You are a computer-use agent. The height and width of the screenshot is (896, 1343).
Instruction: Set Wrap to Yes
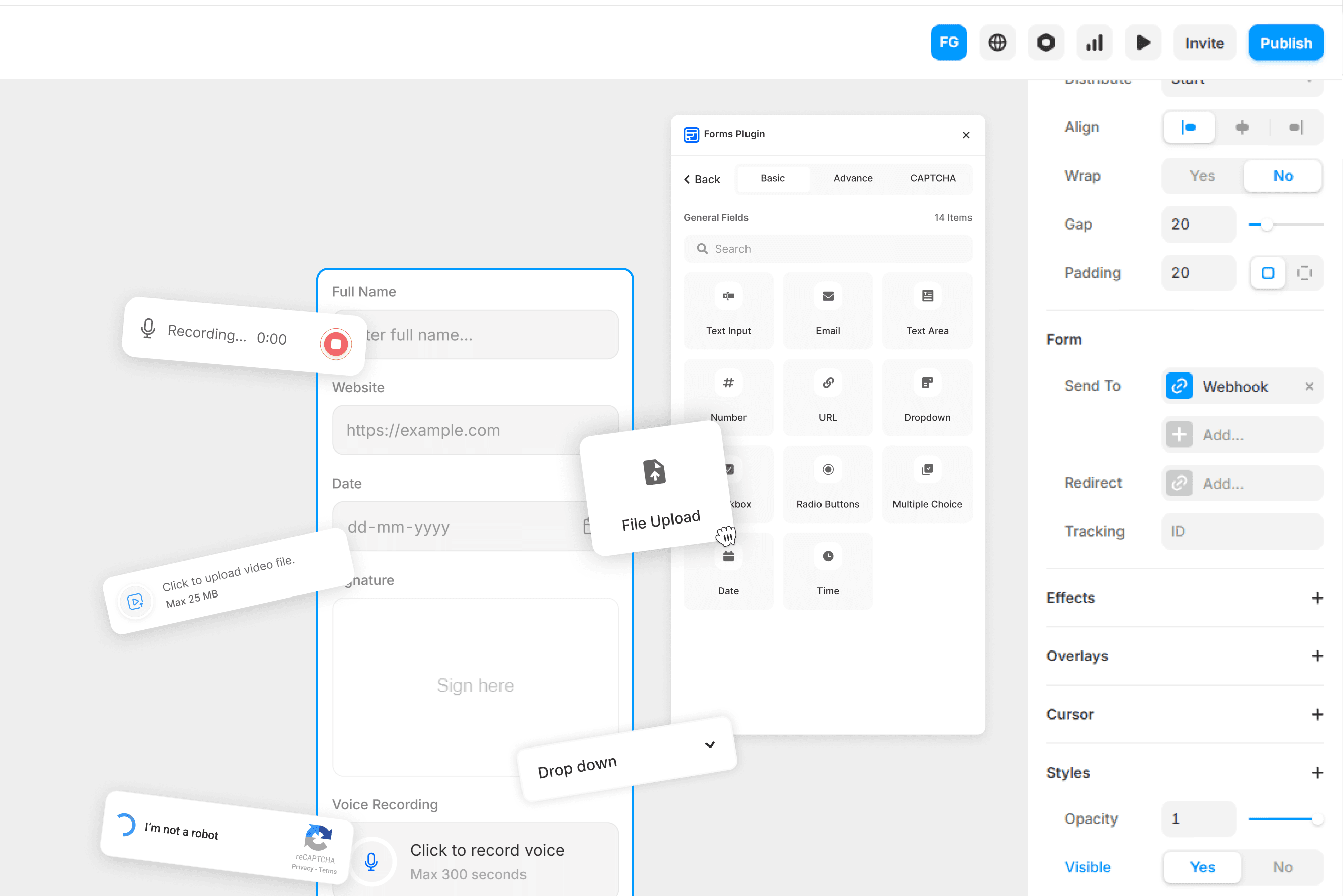(1200, 176)
